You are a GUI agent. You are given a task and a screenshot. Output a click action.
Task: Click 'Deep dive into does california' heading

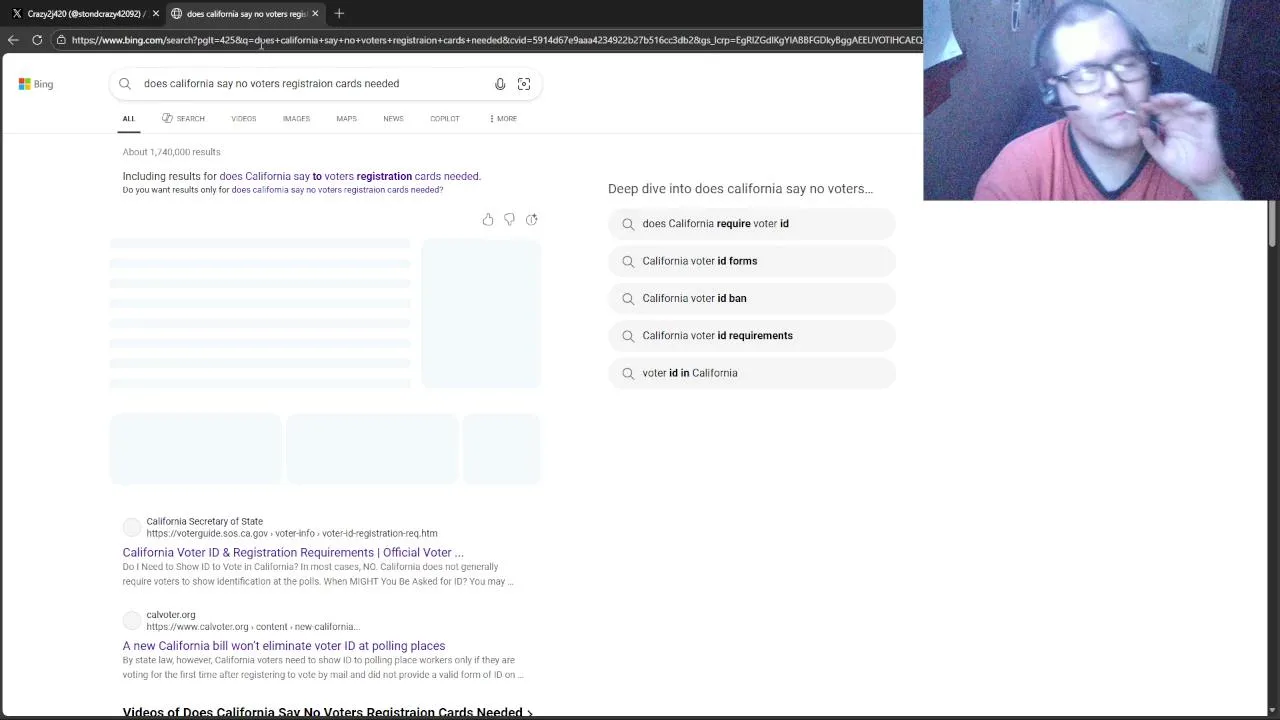coord(740,189)
